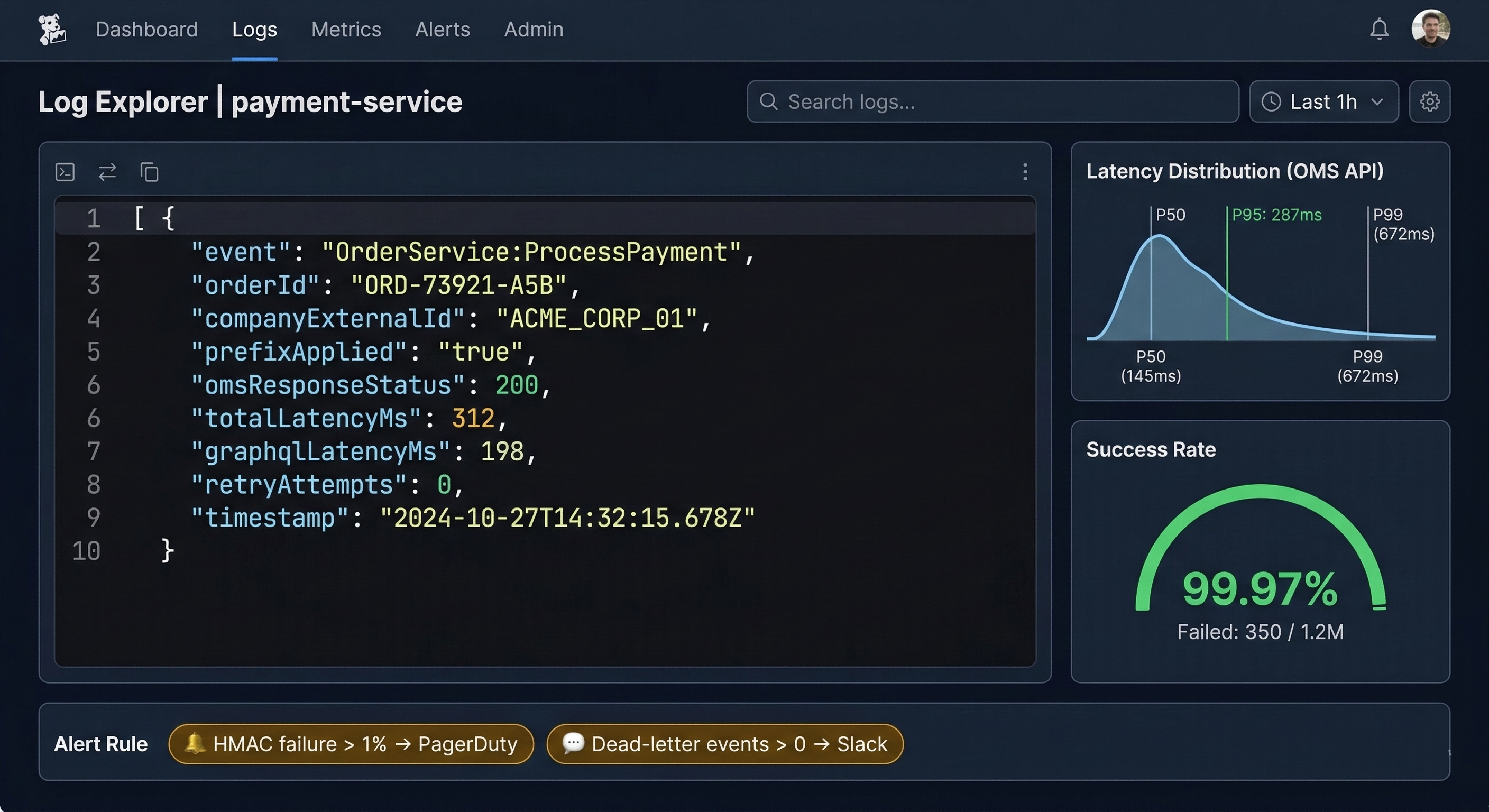Click the time range chevron arrow
Viewport: 1489px width, 812px height.
pyautogui.click(x=1377, y=103)
